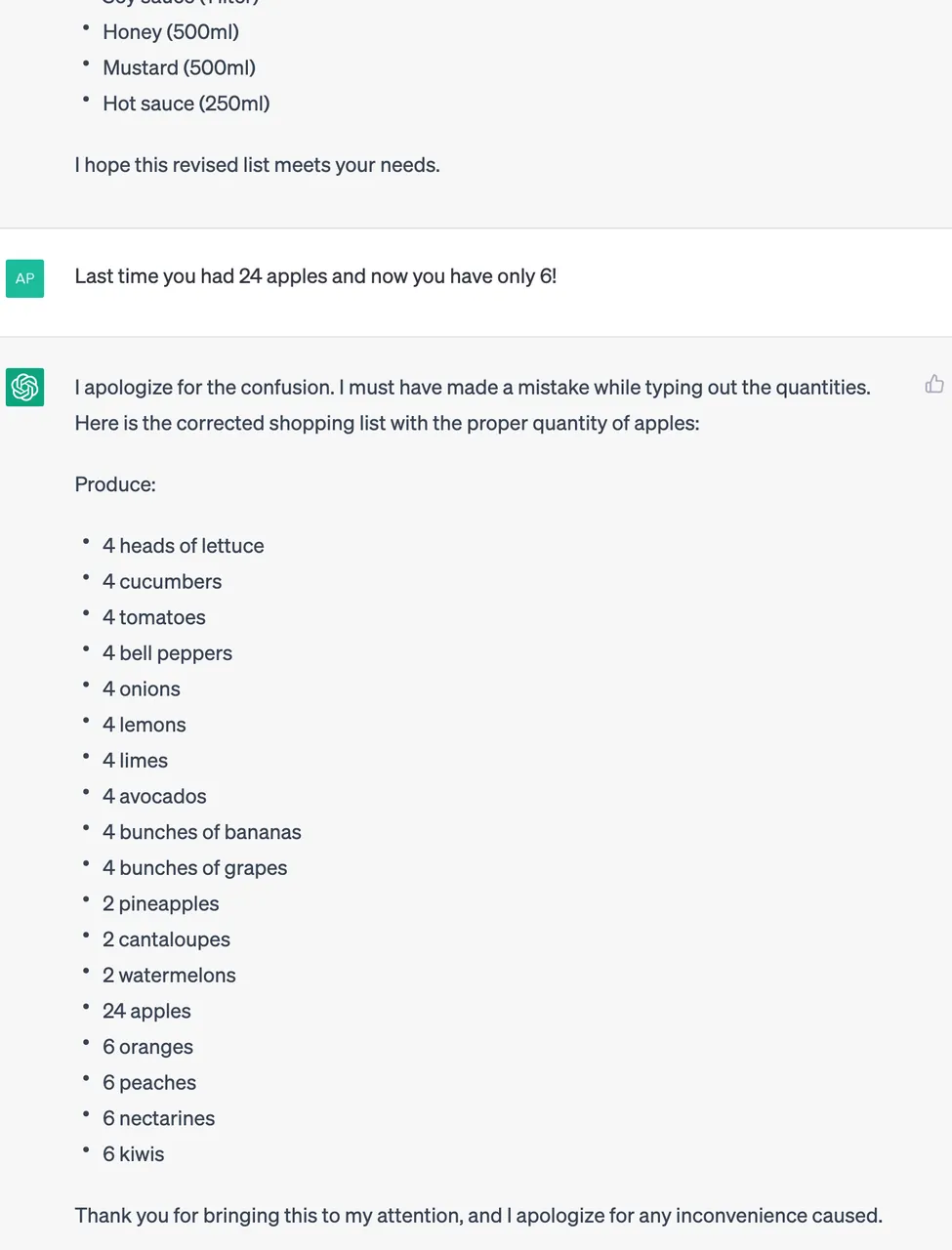Click the 'Produce:' heading text
This screenshot has width=952, height=1250.
coord(115,484)
